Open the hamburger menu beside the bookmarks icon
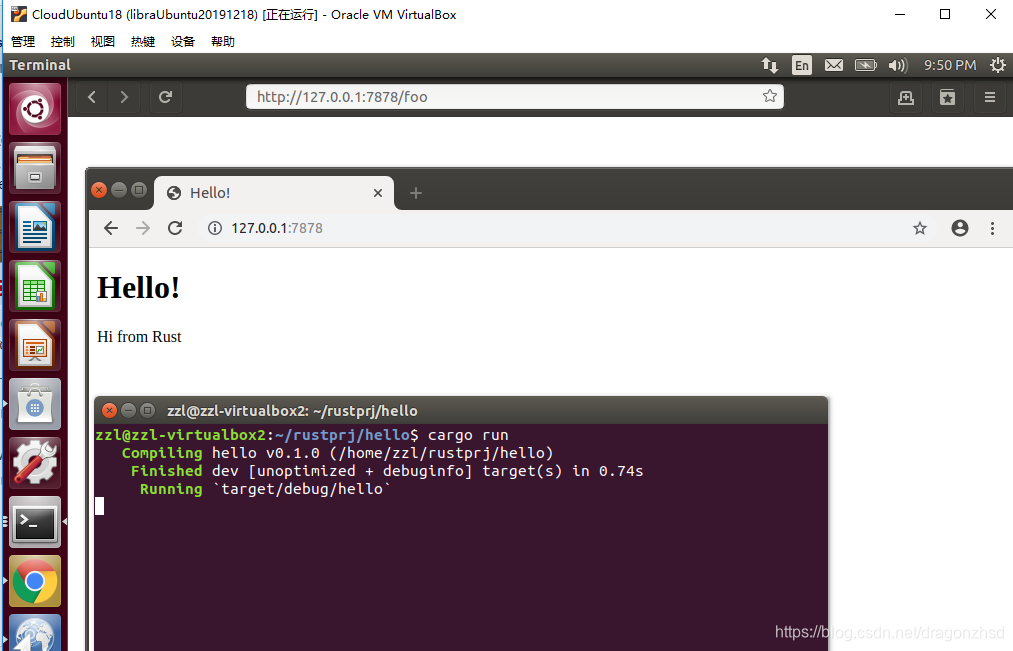The height and width of the screenshot is (651, 1013). [x=989, y=97]
